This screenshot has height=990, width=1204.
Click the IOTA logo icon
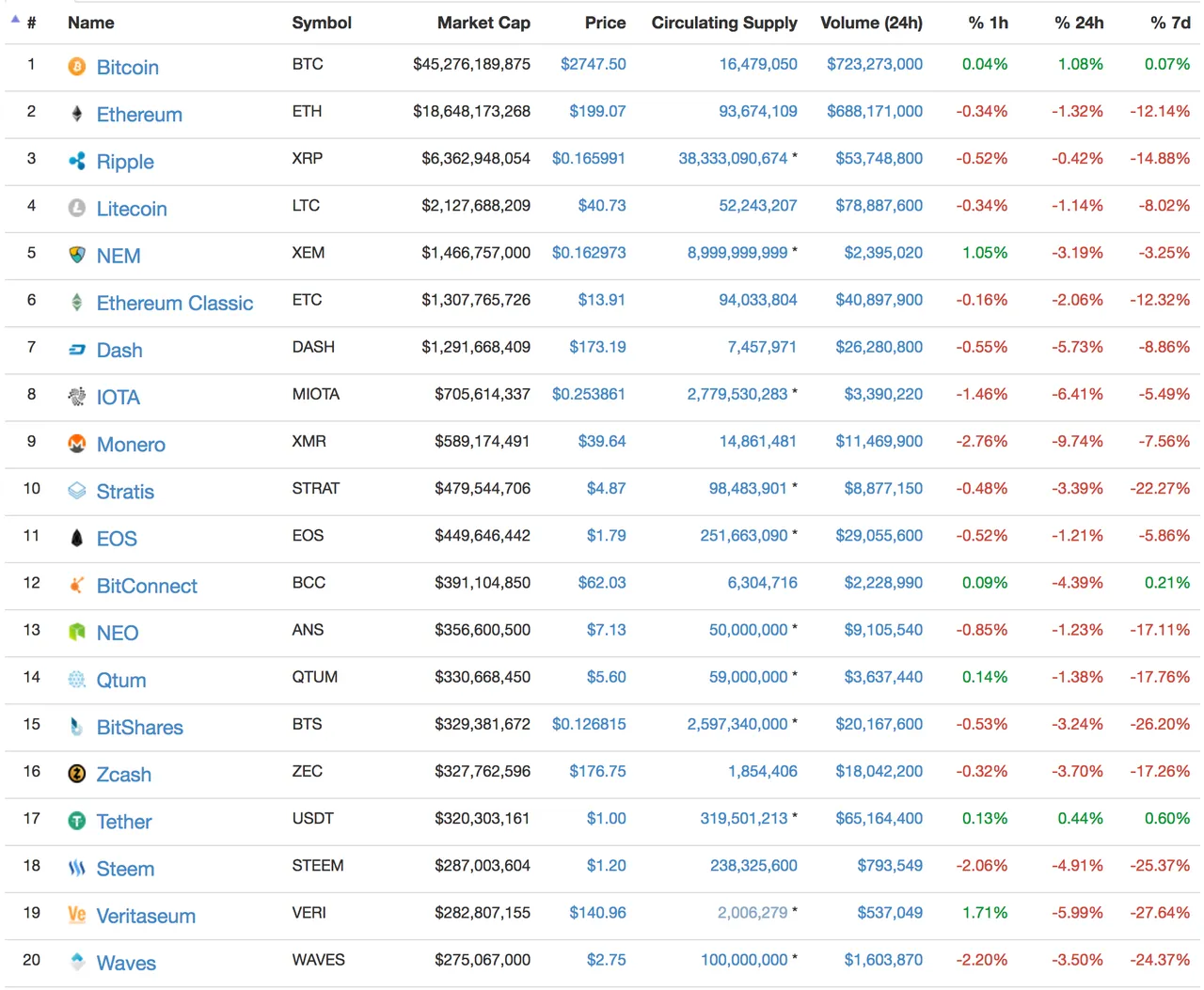click(x=77, y=397)
